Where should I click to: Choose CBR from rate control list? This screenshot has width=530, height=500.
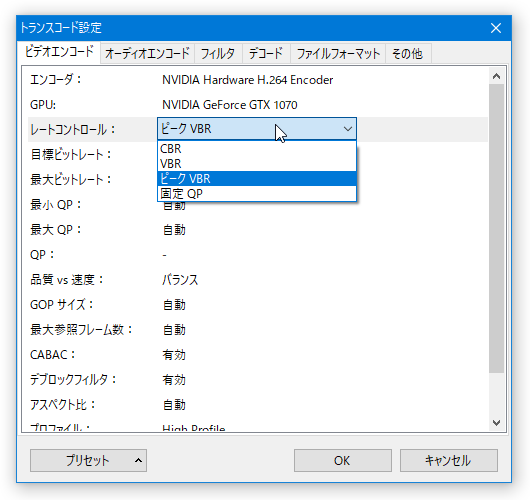pos(257,149)
